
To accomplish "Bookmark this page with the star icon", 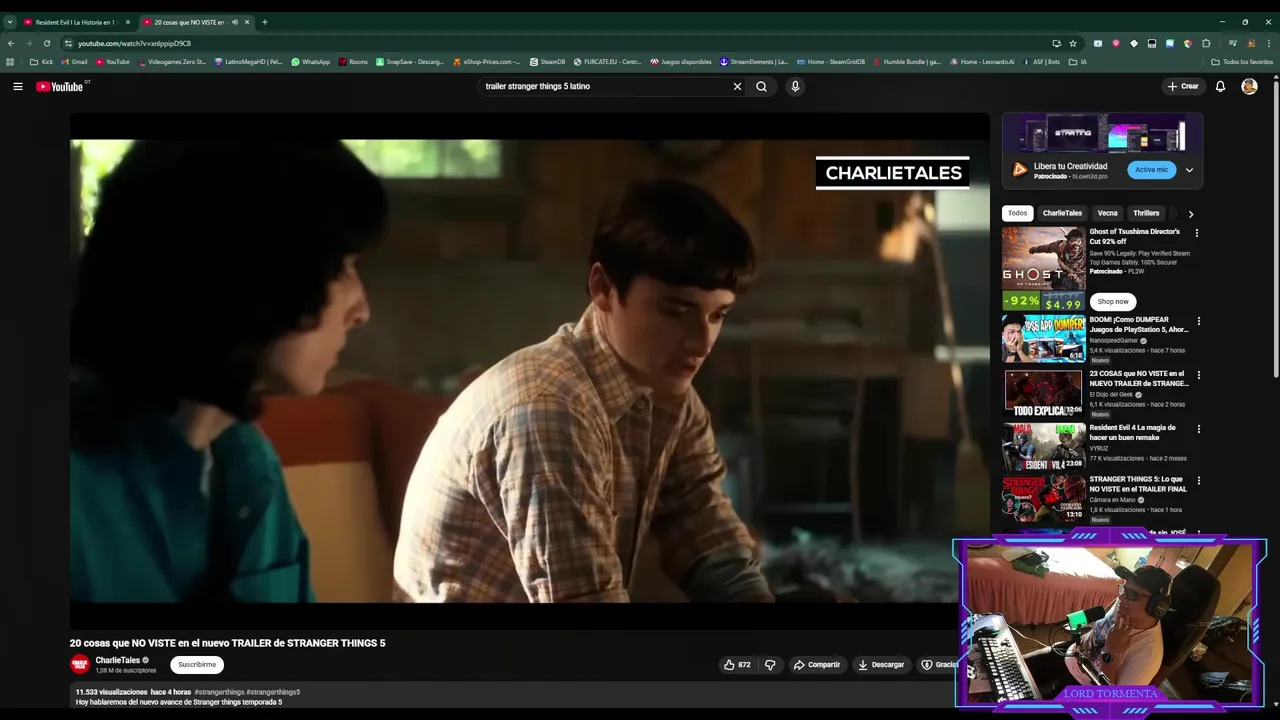I will 1073,43.
